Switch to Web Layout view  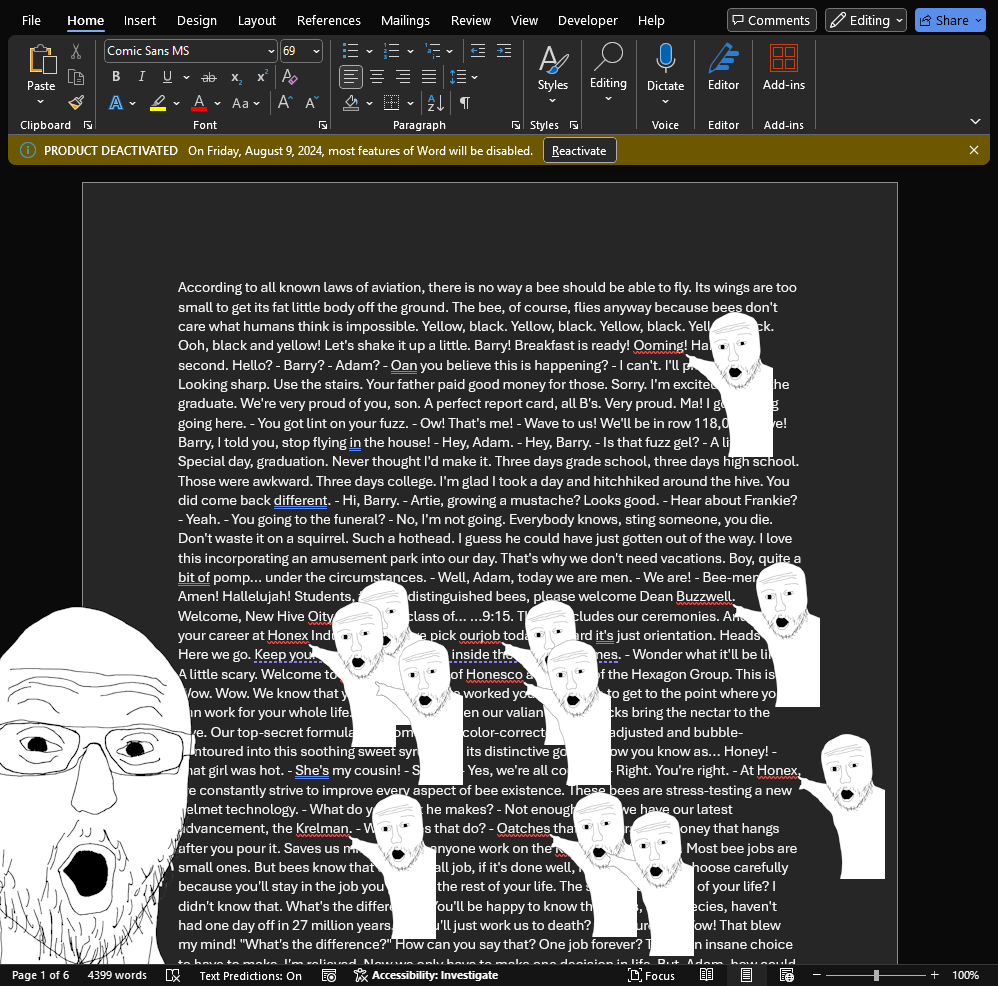point(787,975)
